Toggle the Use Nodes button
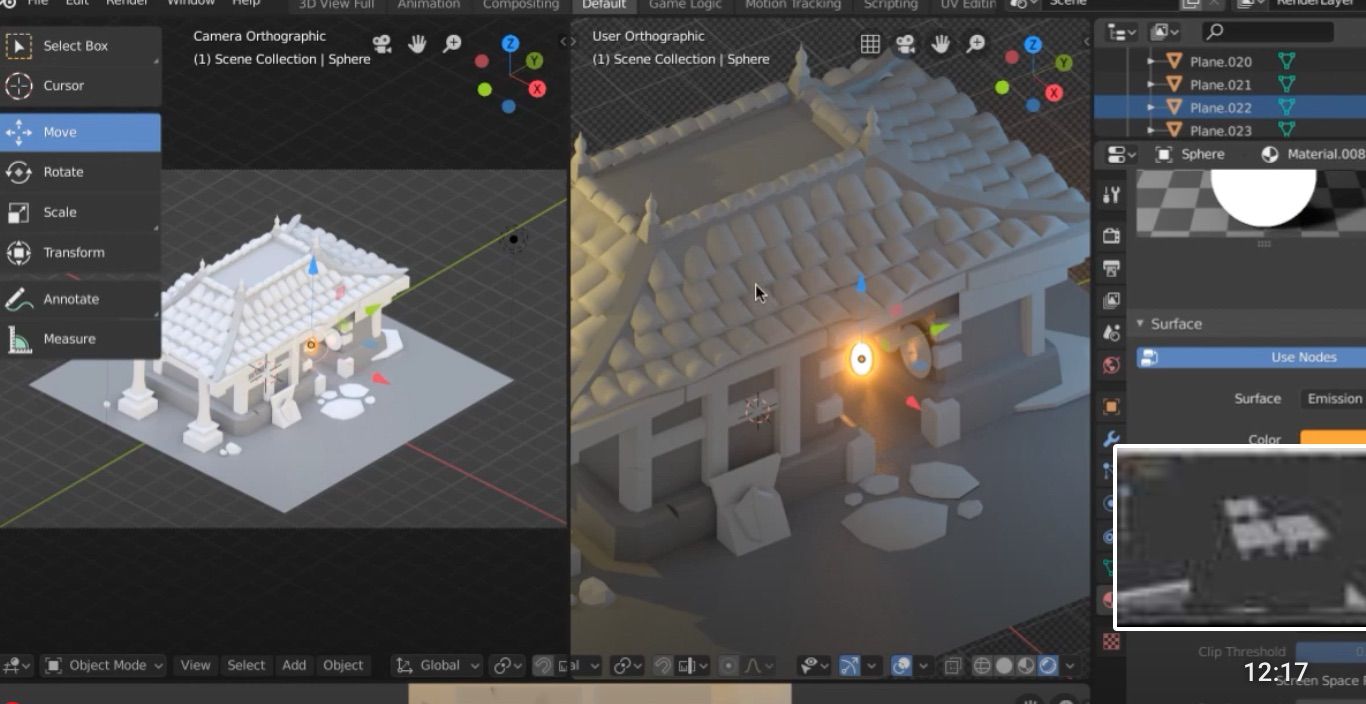This screenshot has height=704, width=1366. click(x=1251, y=357)
